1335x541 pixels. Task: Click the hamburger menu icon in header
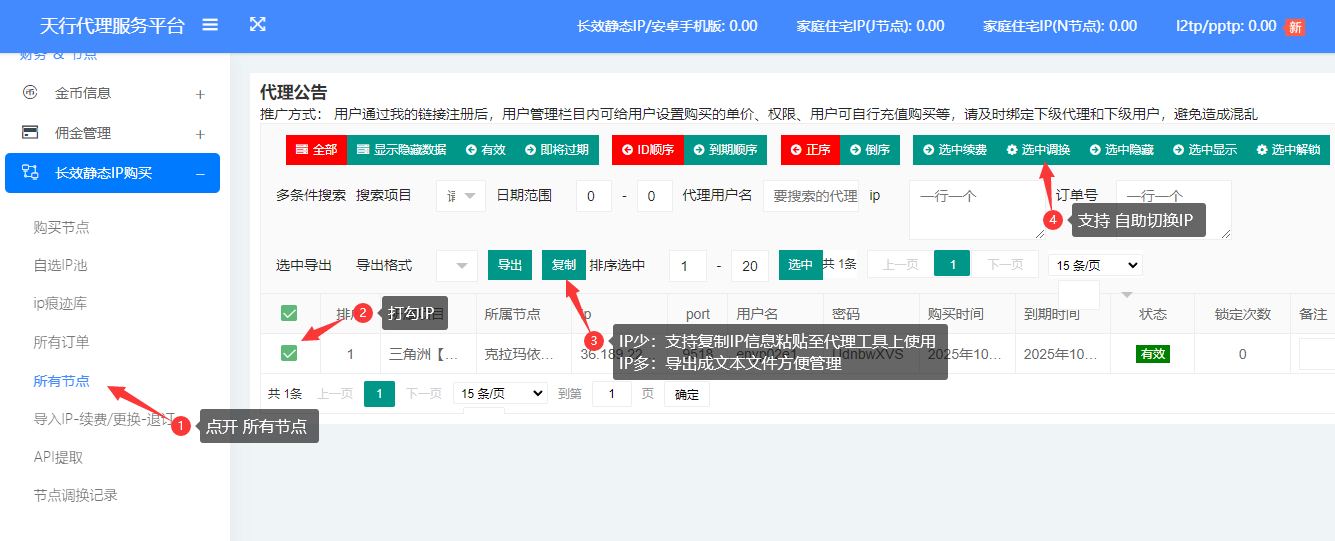click(x=210, y=25)
